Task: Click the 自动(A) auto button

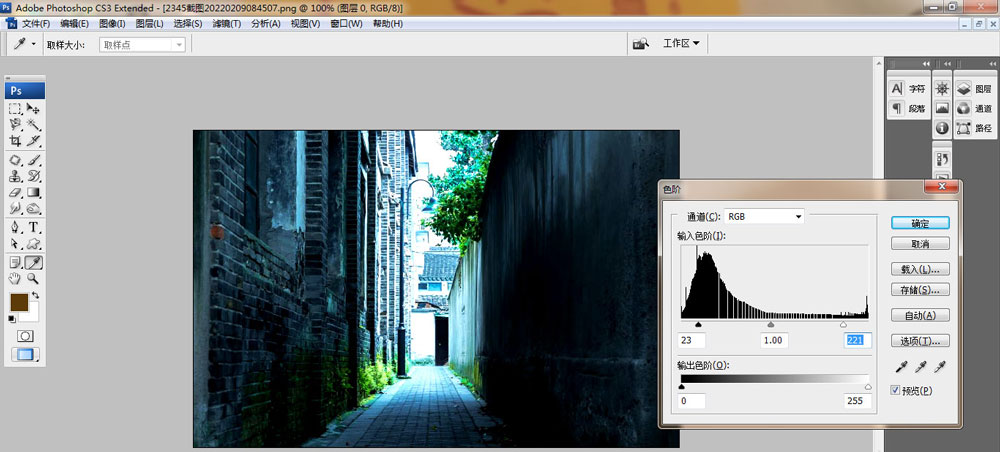Action: (x=919, y=315)
